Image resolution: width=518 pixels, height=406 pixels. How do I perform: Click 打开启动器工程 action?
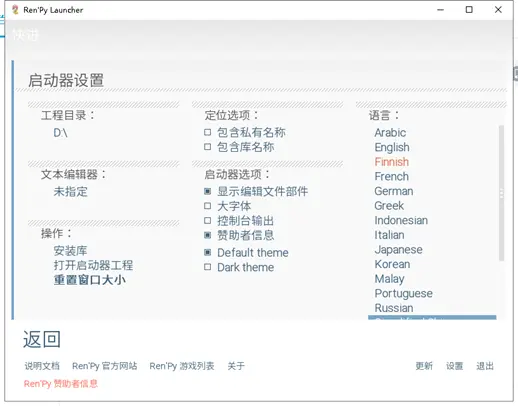coord(93,265)
